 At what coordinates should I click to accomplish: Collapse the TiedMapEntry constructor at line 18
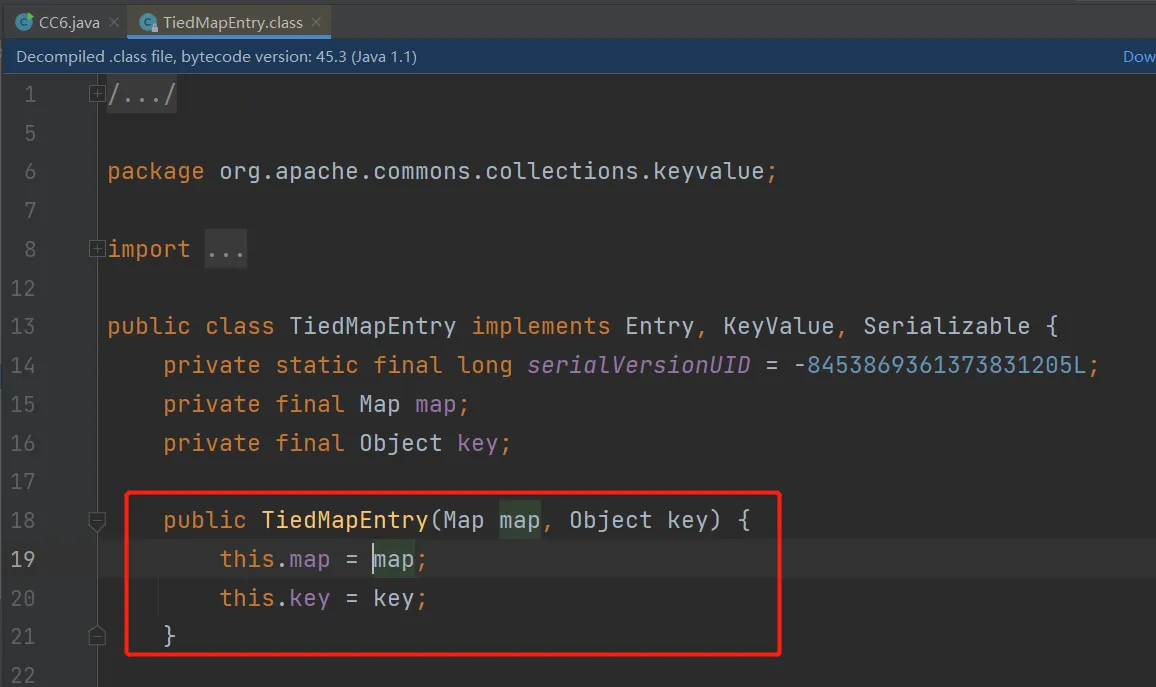(97, 520)
